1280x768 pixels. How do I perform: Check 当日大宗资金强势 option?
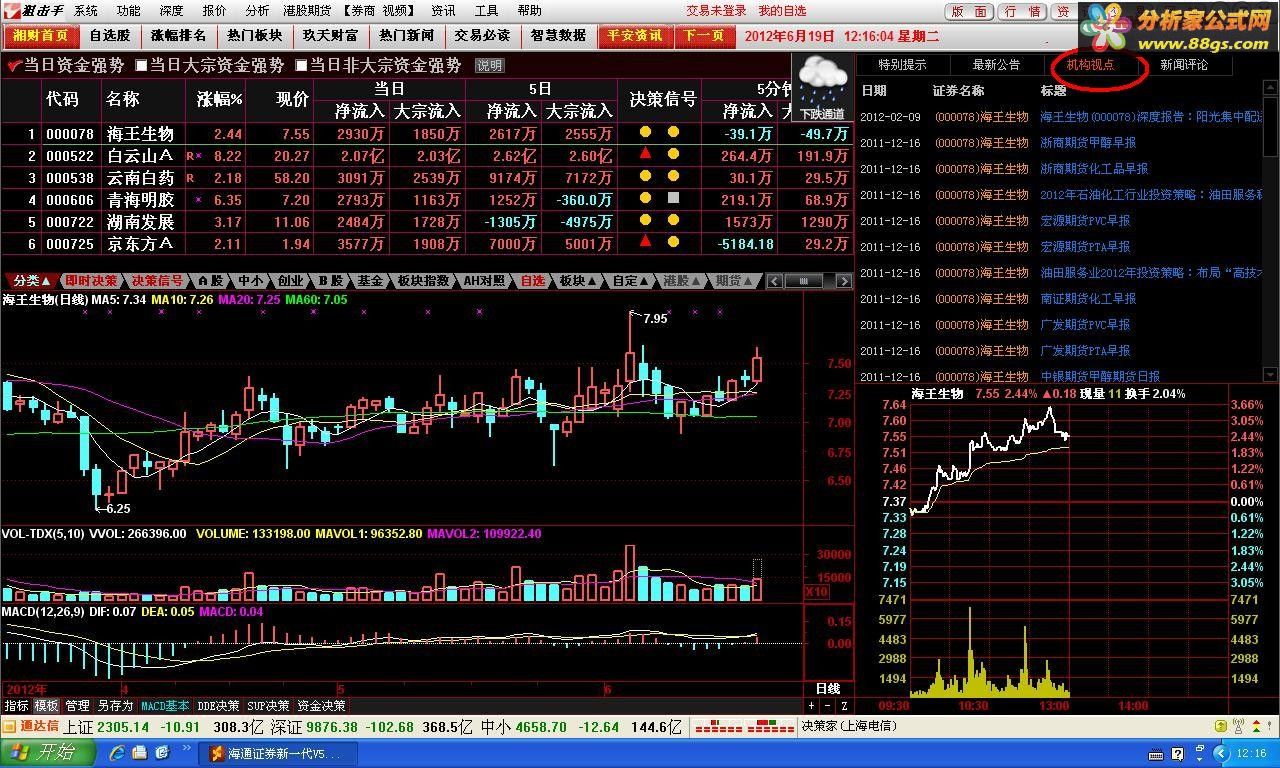tap(209, 65)
